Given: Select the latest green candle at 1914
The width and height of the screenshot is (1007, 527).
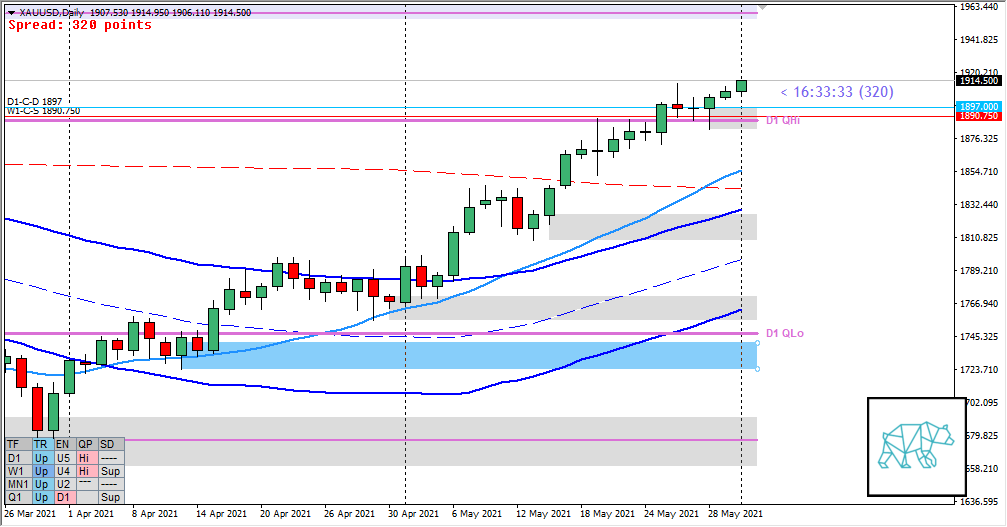Looking at the screenshot, I should tap(741, 86).
